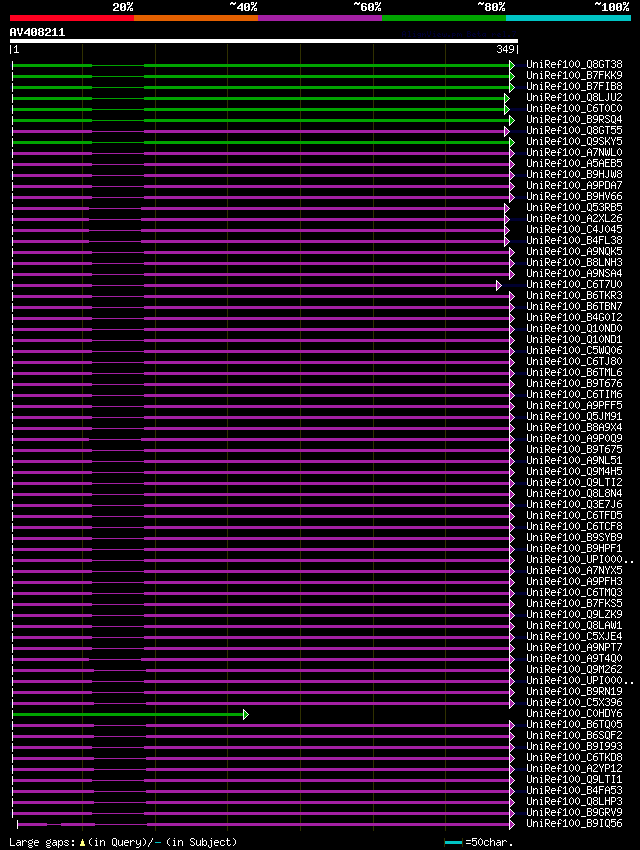Click the UniRef100_B9IQ56 label

[574, 824]
